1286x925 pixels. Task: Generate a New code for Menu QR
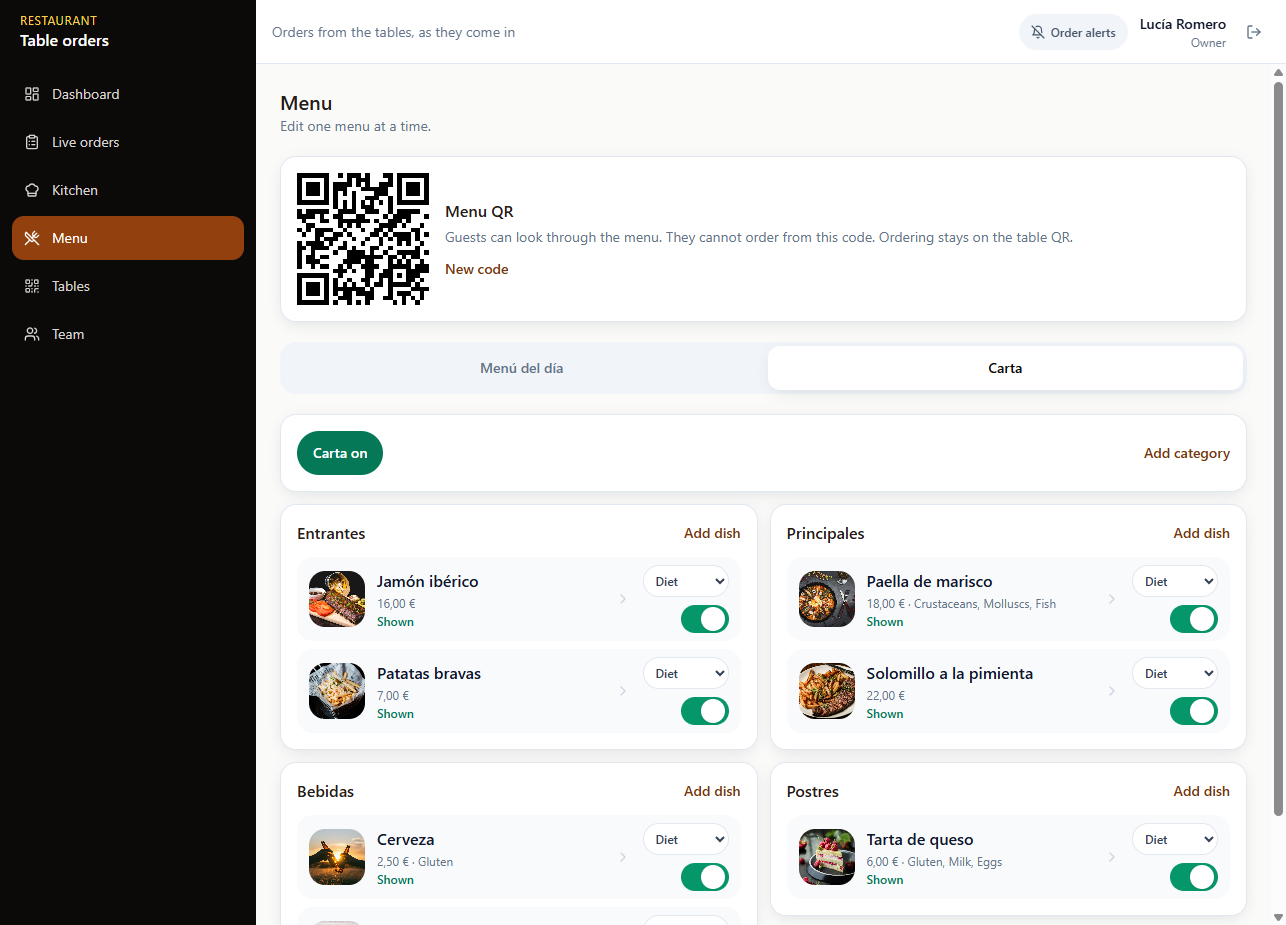pos(477,269)
